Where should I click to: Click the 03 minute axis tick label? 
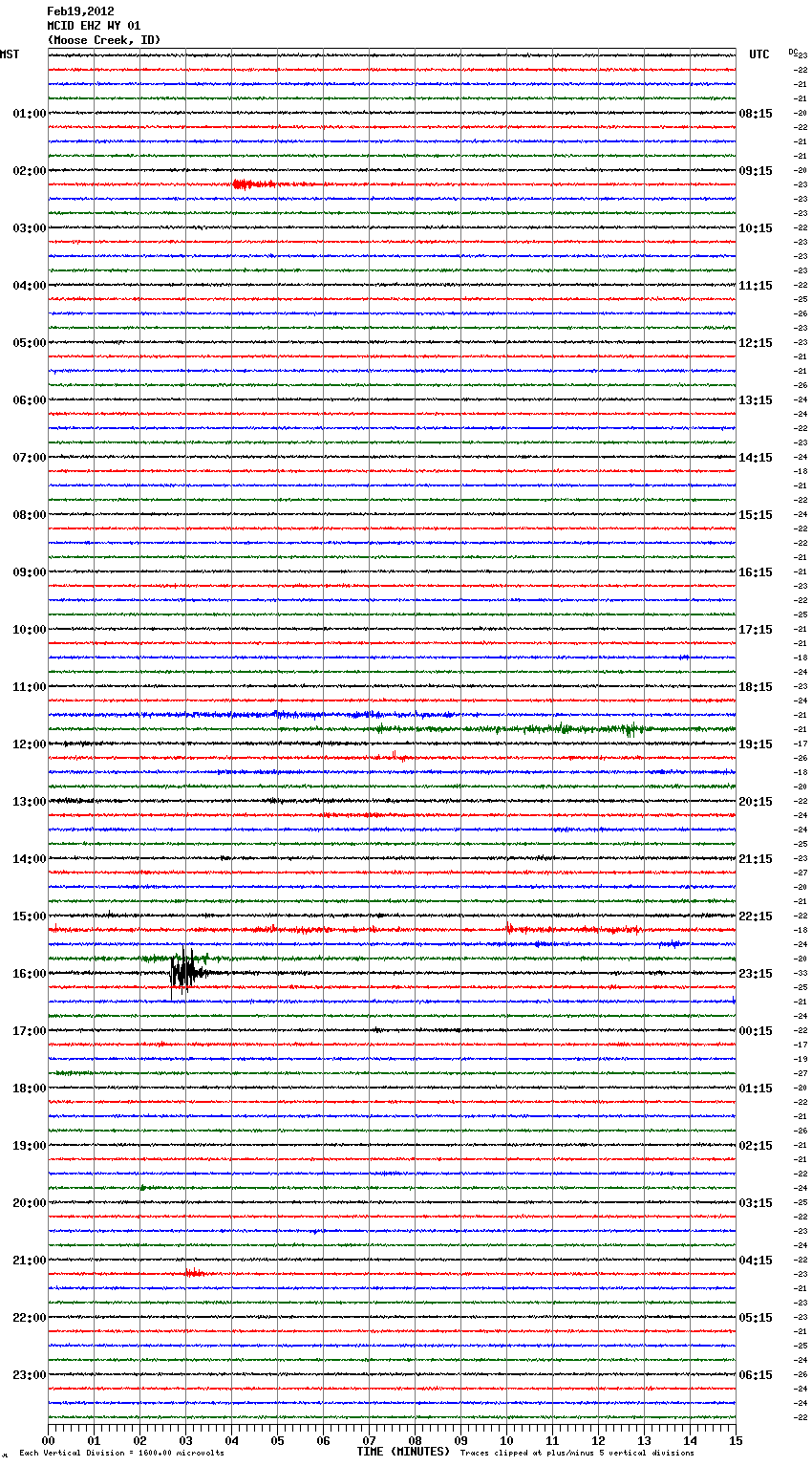pyautogui.click(x=185, y=1440)
